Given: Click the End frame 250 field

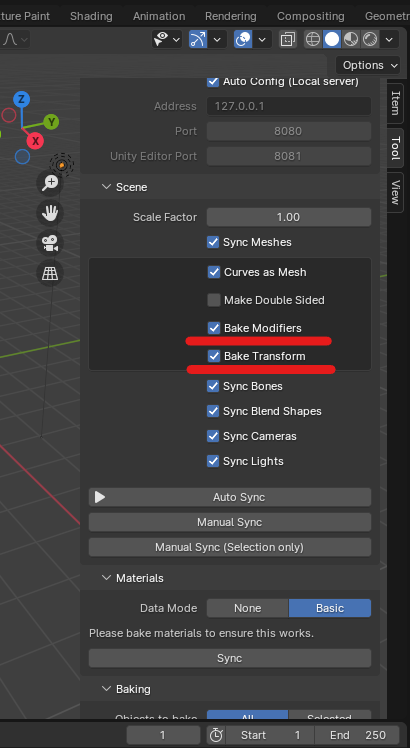Looking at the screenshot, I should point(357,735).
